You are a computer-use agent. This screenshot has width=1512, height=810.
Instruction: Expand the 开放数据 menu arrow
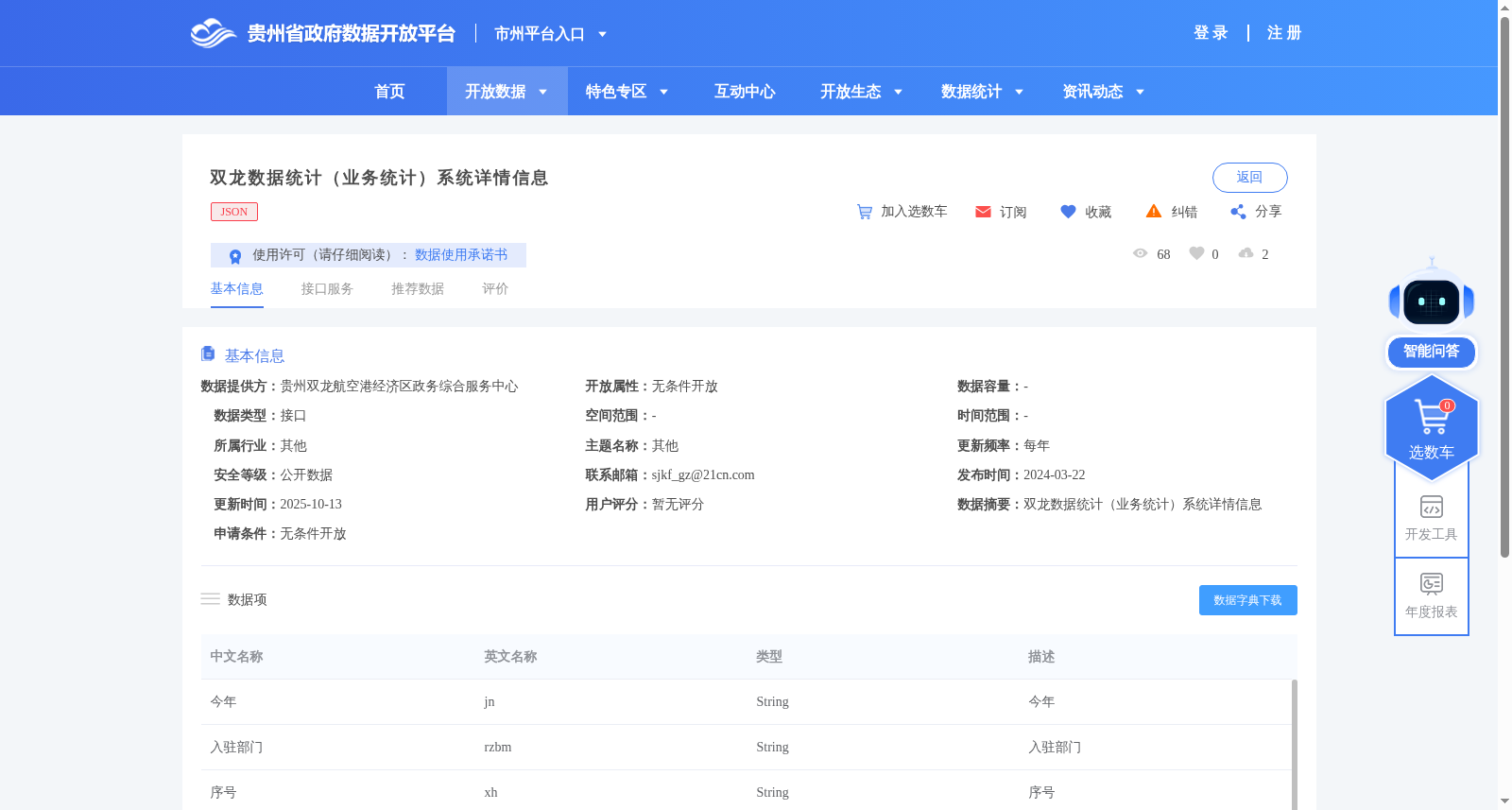click(542, 92)
